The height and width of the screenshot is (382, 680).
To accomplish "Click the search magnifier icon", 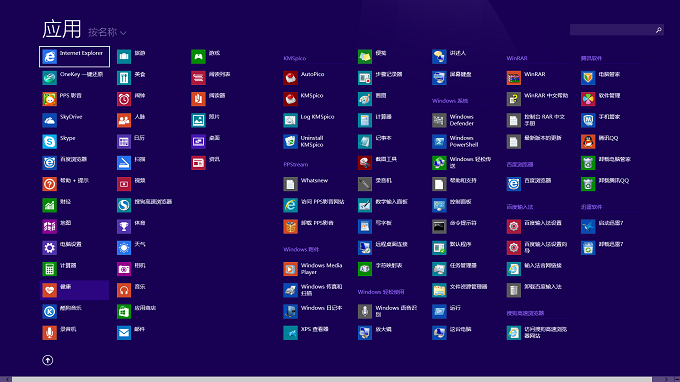I will [658, 30].
